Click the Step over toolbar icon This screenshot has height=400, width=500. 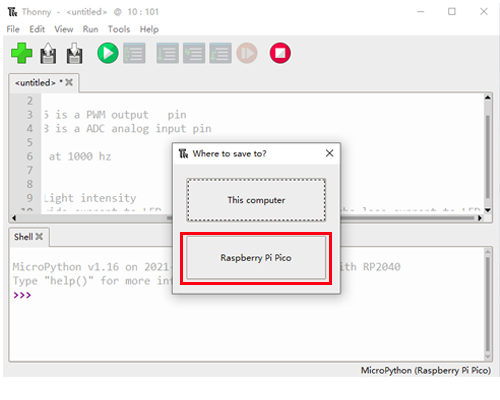(167, 53)
